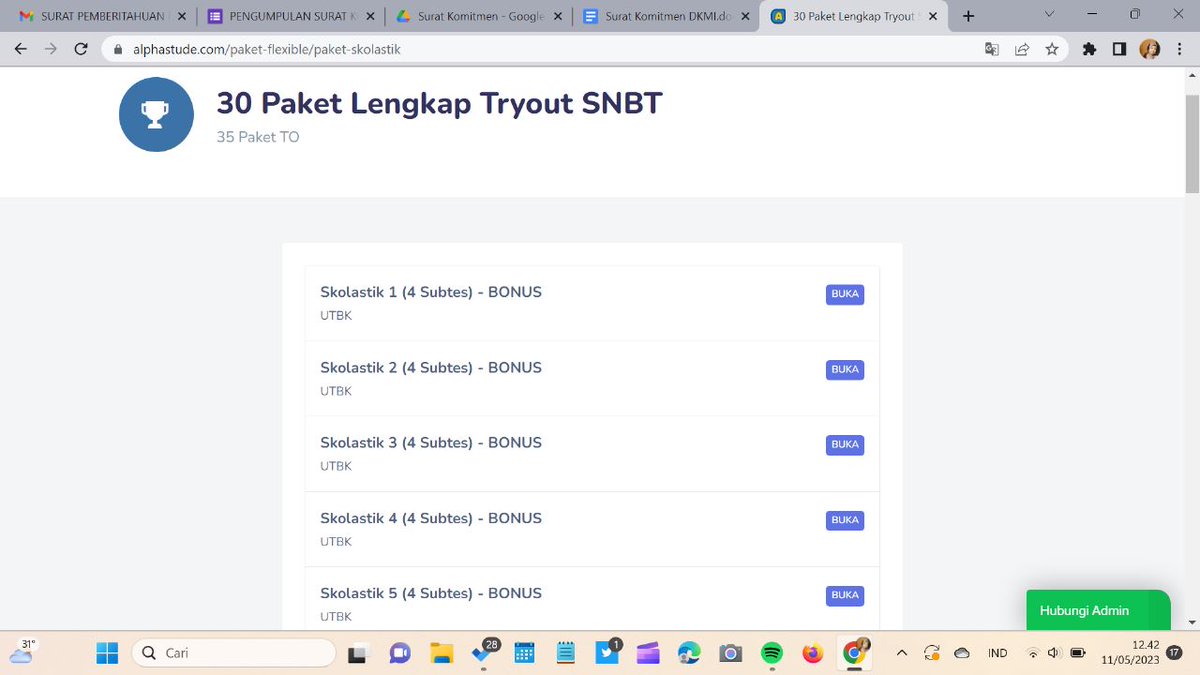Switch to Surat Komitmen Google Drive tab
The height and width of the screenshot is (675, 1200).
pyautogui.click(x=478, y=16)
